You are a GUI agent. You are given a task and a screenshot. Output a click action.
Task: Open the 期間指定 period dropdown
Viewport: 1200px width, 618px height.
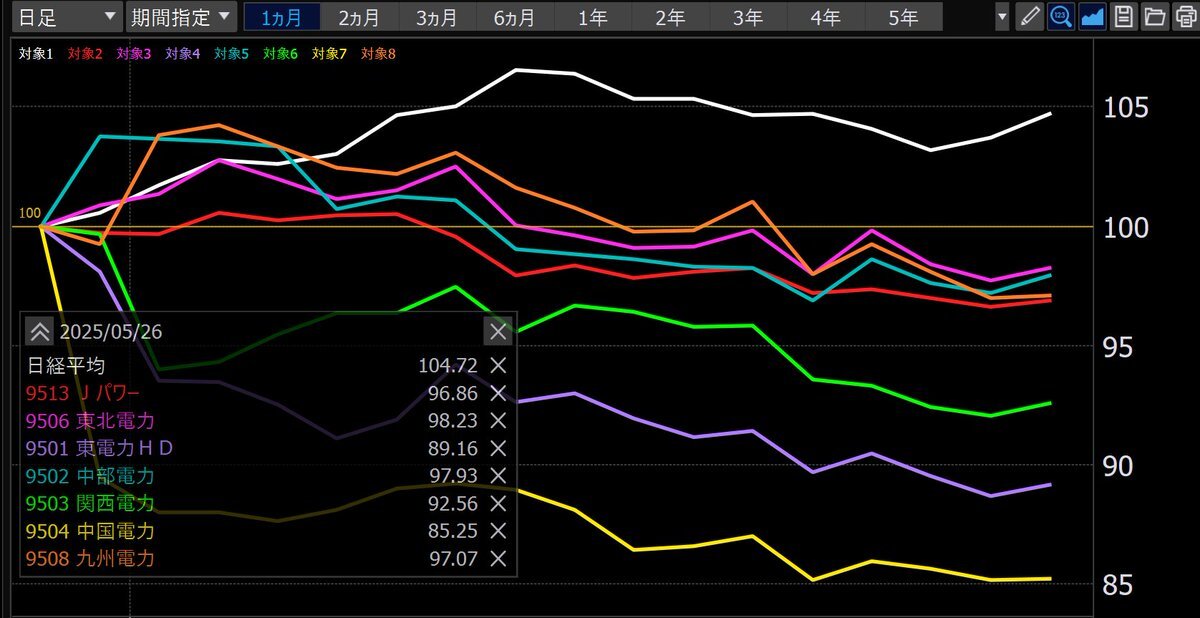click(x=181, y=17)
